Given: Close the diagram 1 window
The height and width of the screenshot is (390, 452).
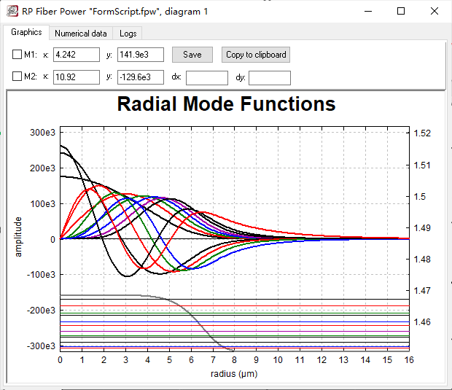Looking at the screenshot, I should tap(434, 11).
